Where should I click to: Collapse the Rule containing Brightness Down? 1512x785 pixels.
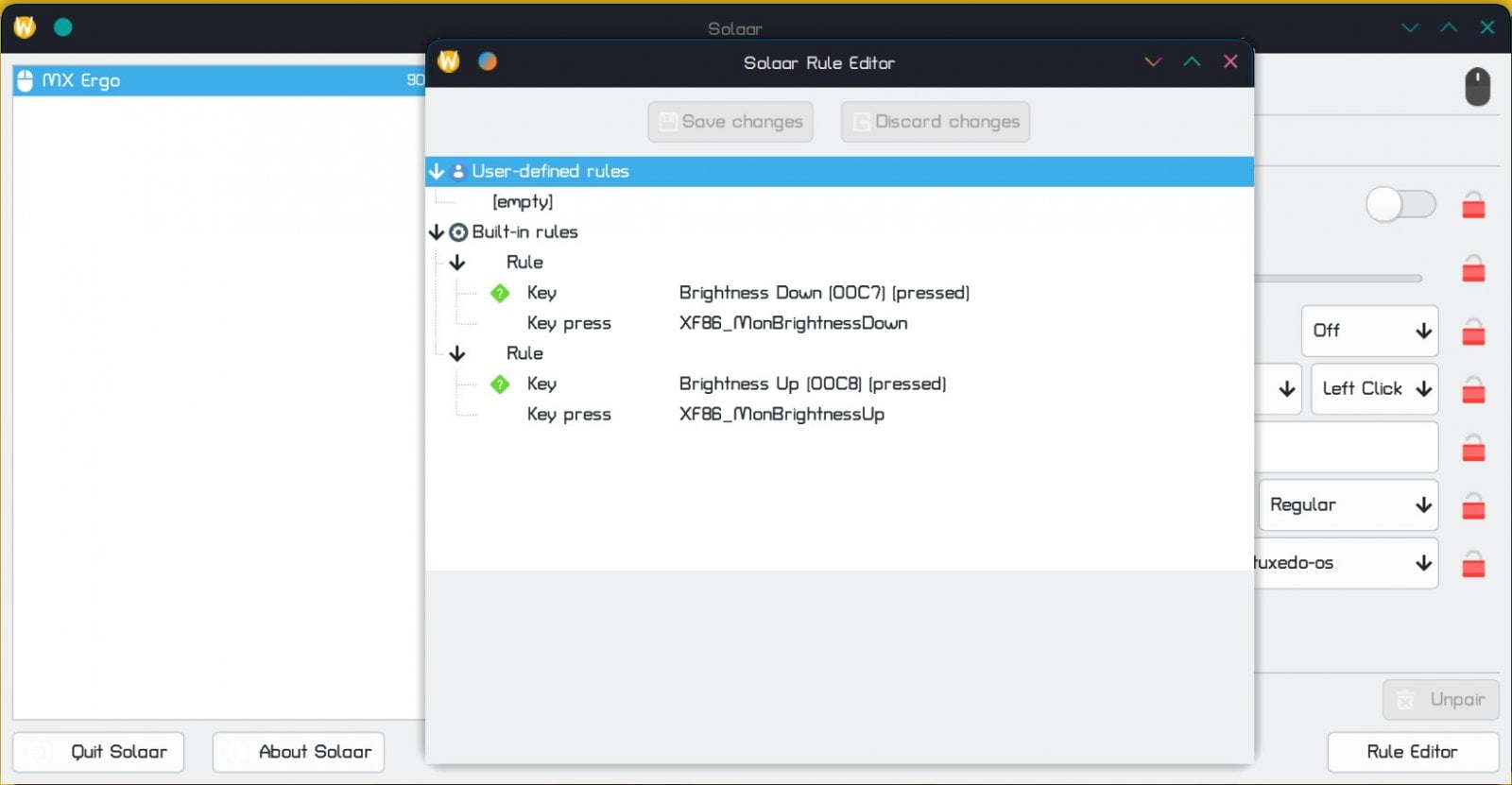(x=457, y=263)
